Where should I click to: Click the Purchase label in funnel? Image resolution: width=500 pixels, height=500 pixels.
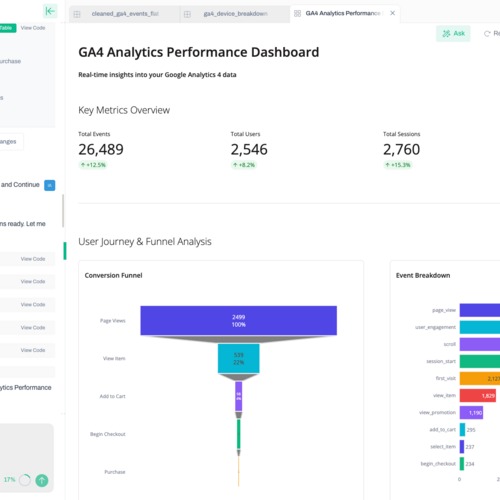pyautogui.click(x=115, y=472)
